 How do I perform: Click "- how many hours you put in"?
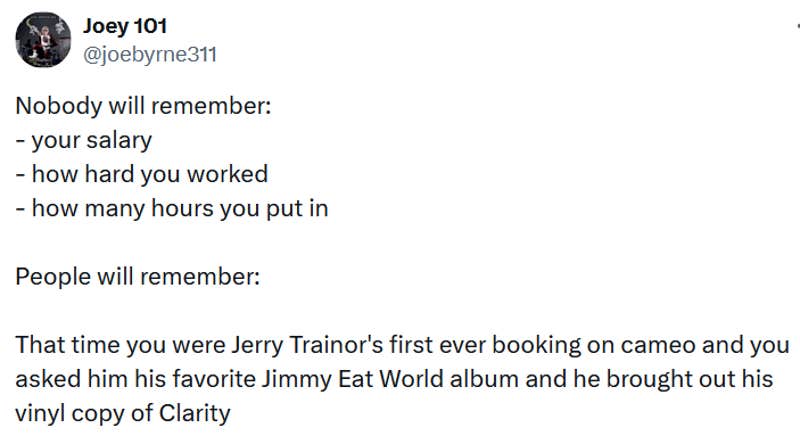pos(172,208)
